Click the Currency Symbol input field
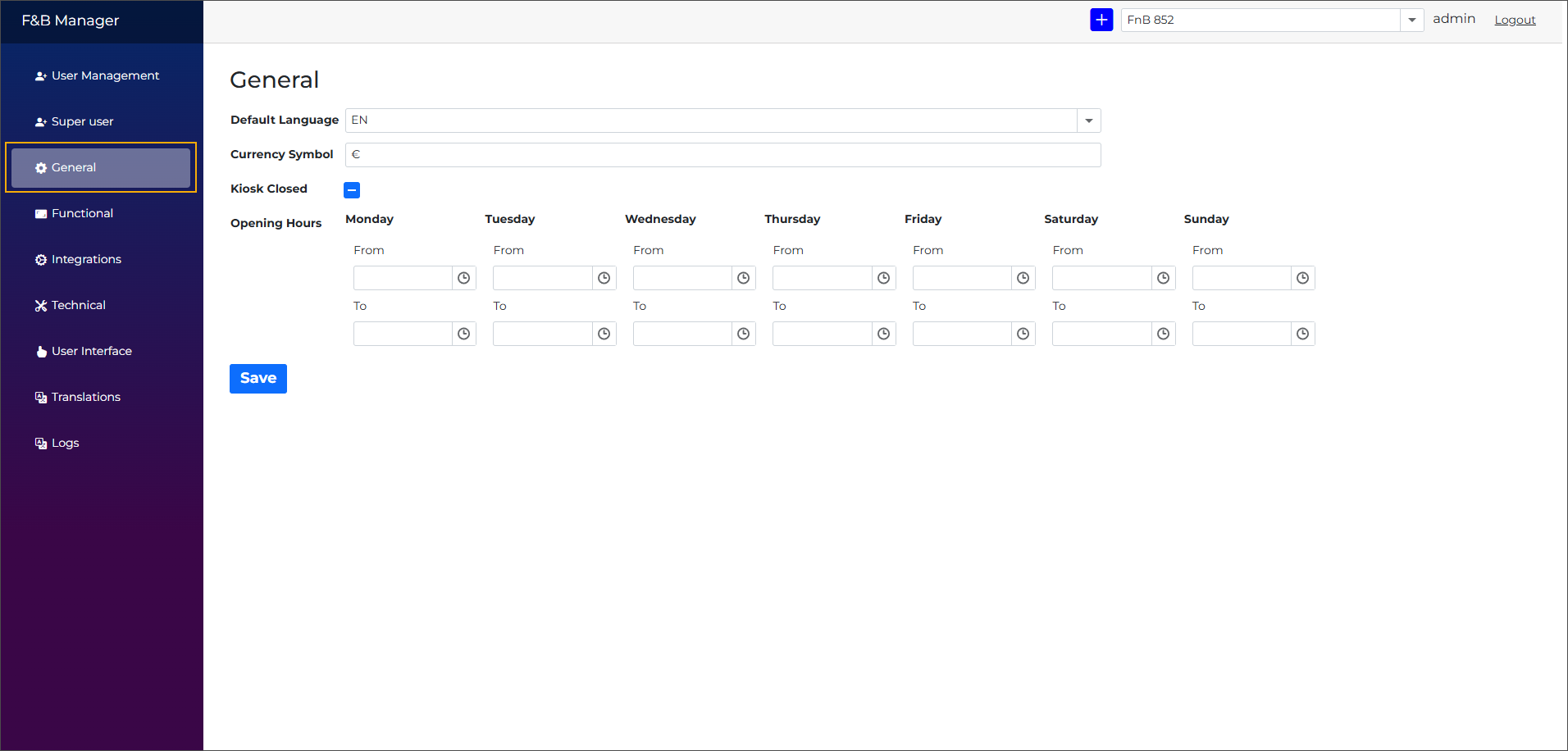This screenshot has width=1568, height=751. [722, 155]
